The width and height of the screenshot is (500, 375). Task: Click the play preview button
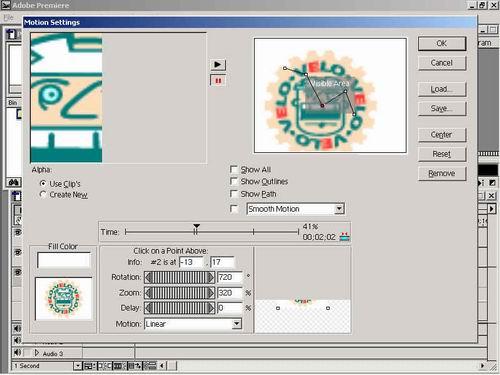pos(218,64)
